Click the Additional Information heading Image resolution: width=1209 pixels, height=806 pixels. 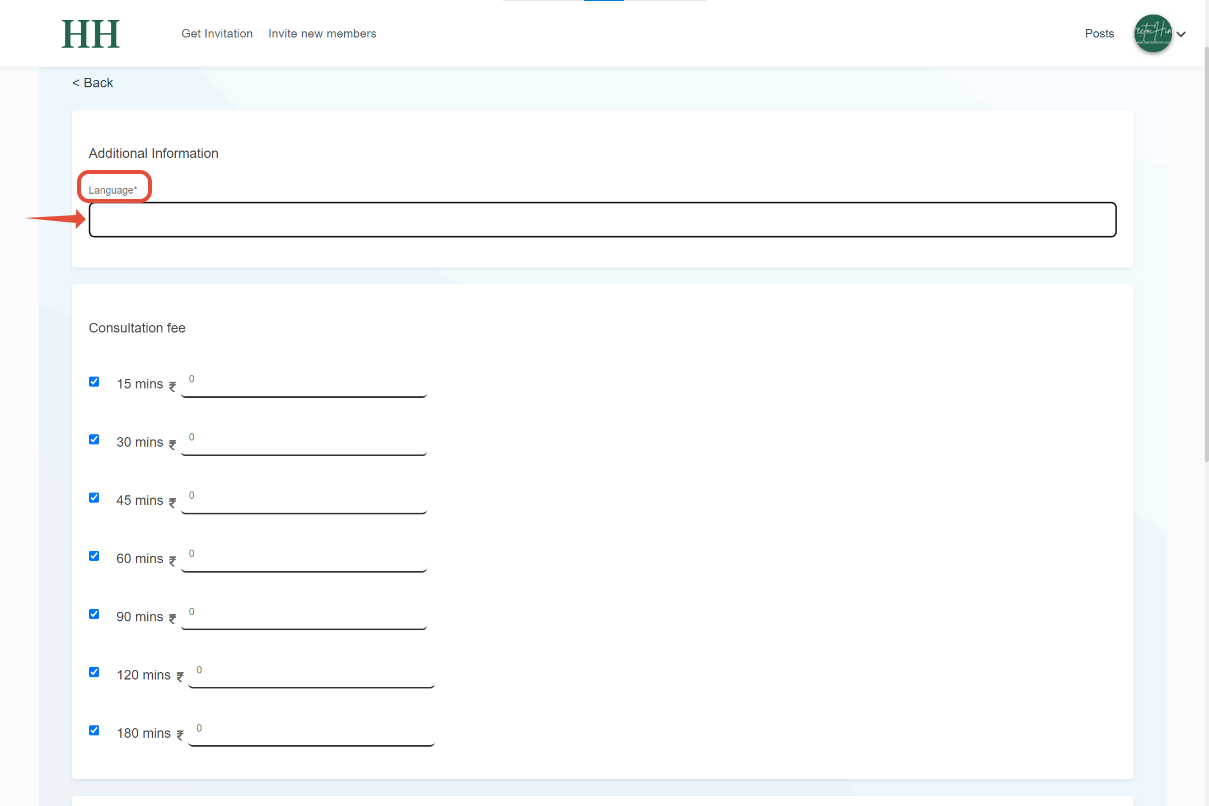pyautogui.click(x=154, y=153)
